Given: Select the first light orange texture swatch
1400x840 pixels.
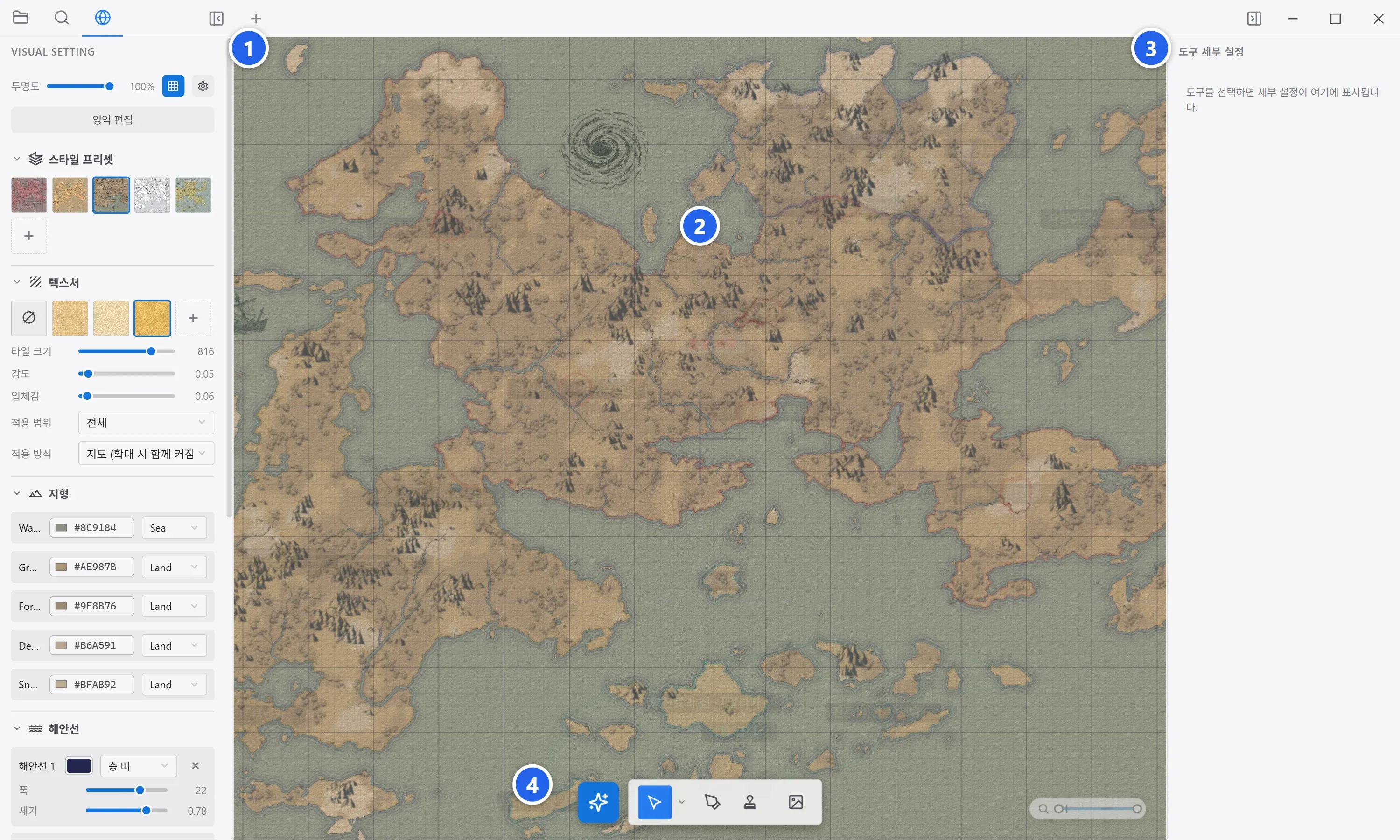Looking at the screenshot, I should tap(70, 318).
